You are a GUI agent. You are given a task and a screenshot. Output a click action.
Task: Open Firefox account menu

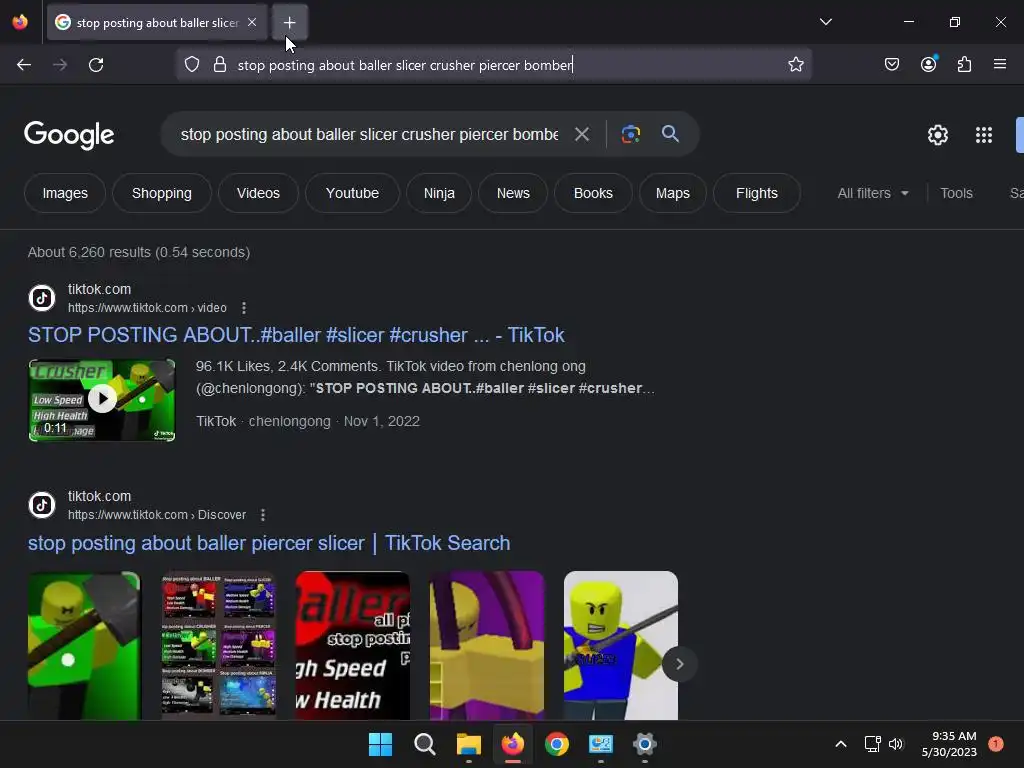tap(928, 65)
